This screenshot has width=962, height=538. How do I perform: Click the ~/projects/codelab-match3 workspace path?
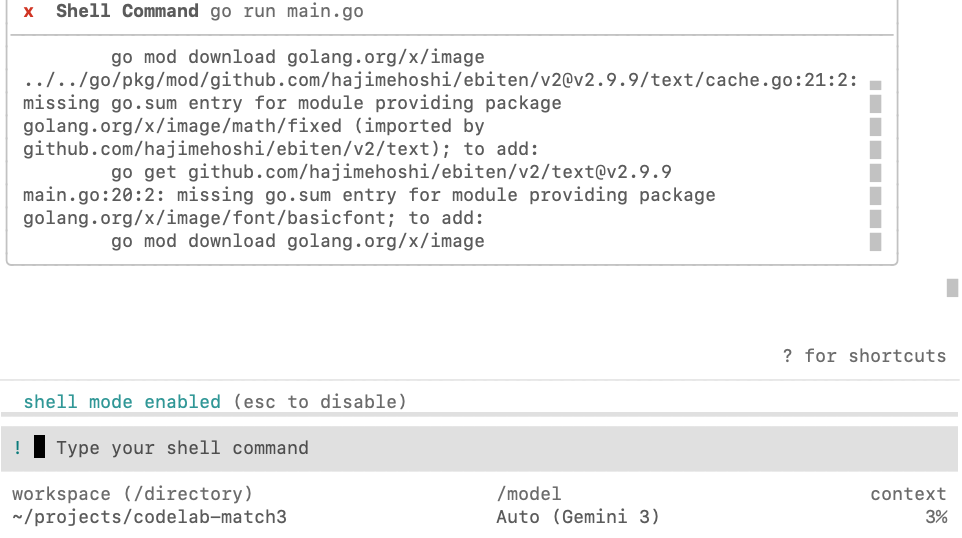click(149, 517)
